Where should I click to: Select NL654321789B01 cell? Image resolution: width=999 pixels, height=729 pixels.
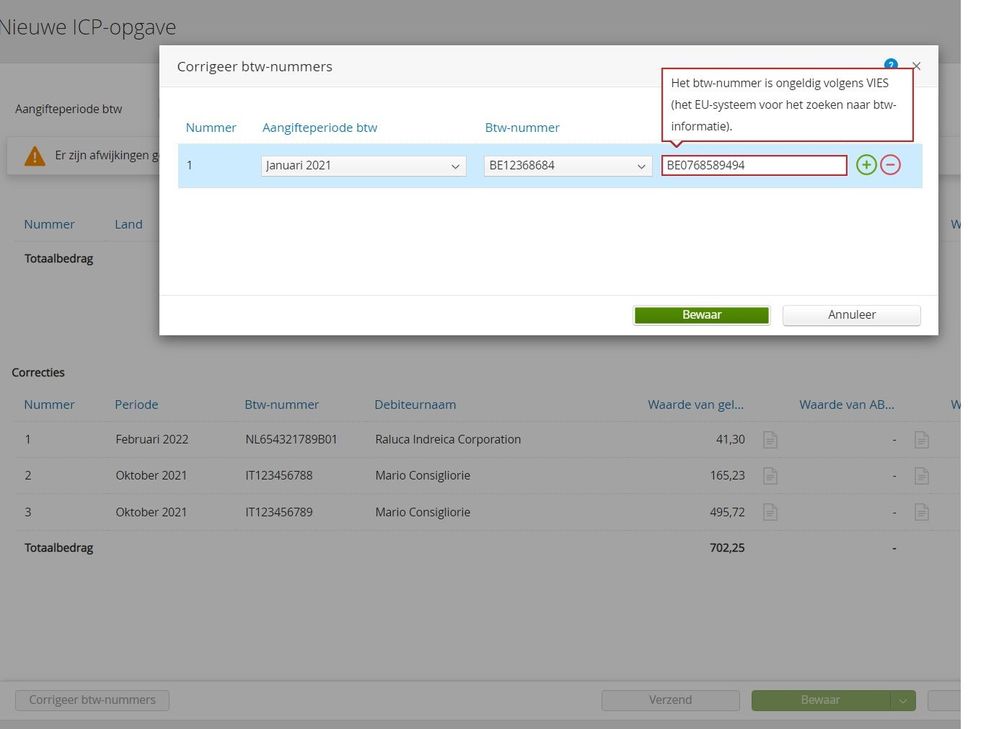[x=291, y=440]
